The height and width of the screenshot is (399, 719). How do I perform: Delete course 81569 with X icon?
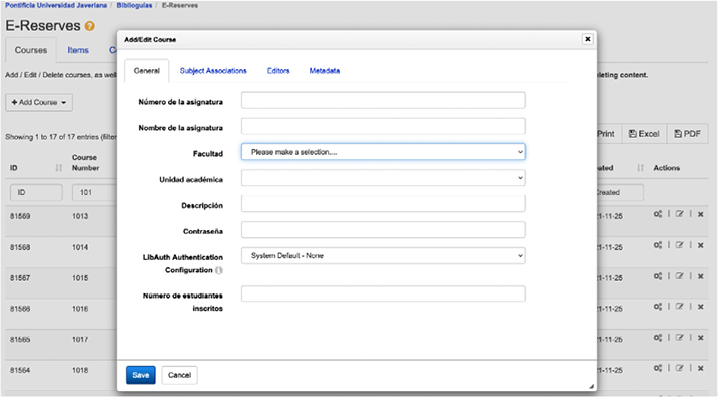[701, 214]
